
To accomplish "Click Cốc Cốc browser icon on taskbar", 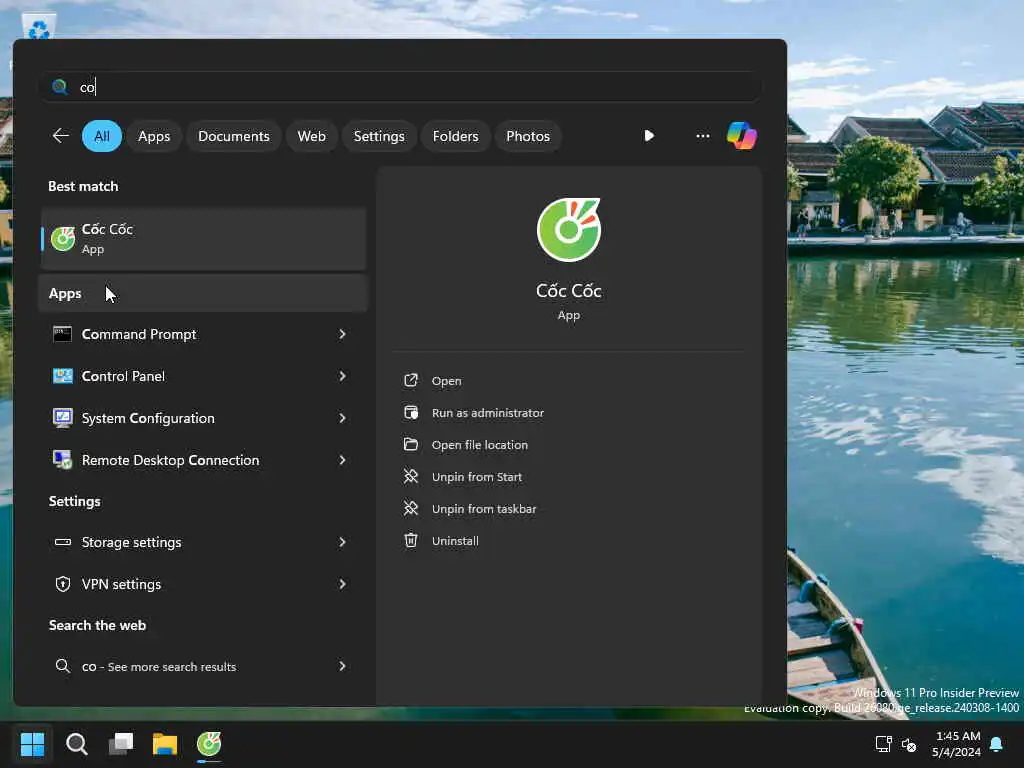I will (209, 744).
